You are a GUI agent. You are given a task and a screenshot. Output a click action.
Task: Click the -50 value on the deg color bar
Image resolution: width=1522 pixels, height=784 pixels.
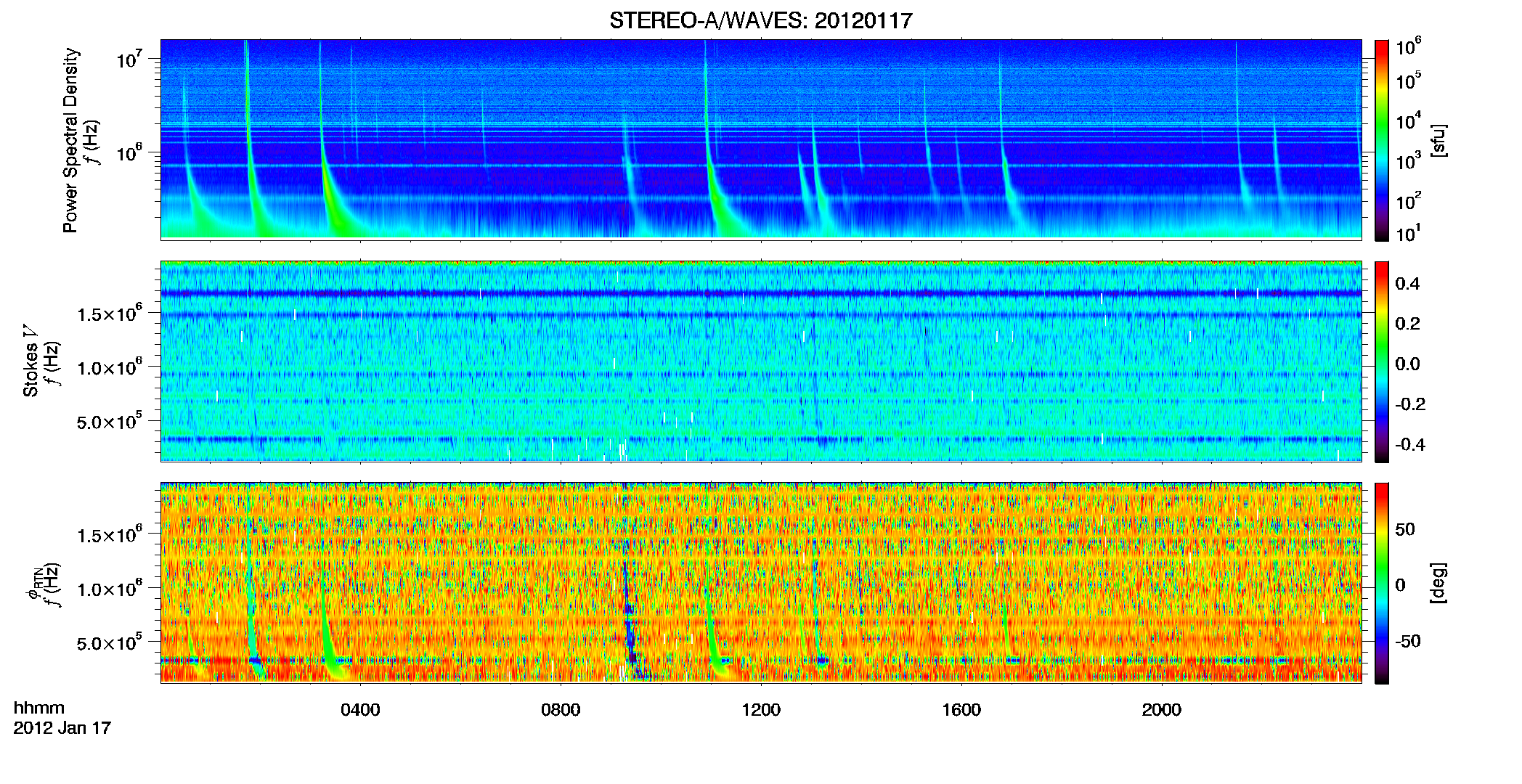click(x=1407, y=641)
